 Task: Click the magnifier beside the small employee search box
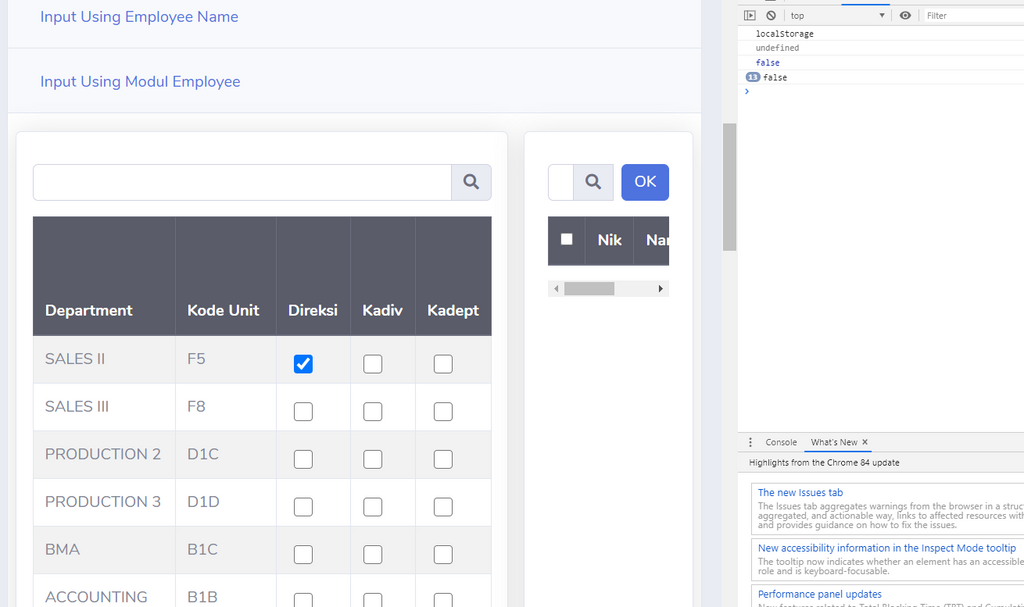(594, 182)
